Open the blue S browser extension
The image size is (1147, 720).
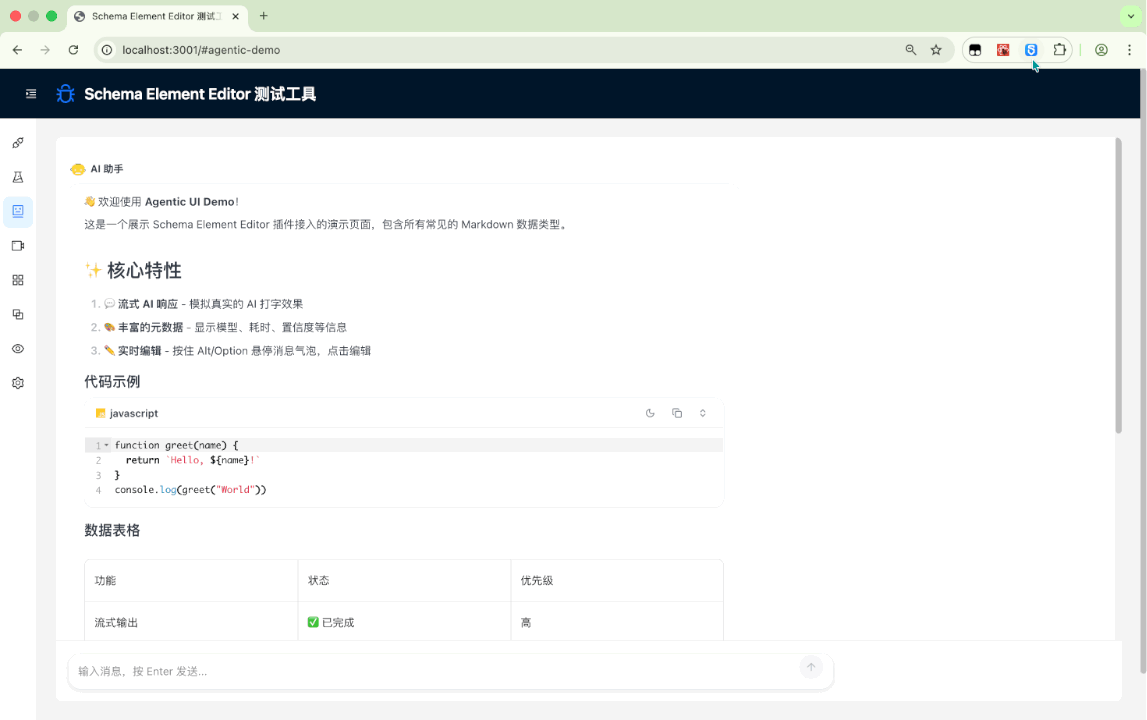click(1031, 50)
